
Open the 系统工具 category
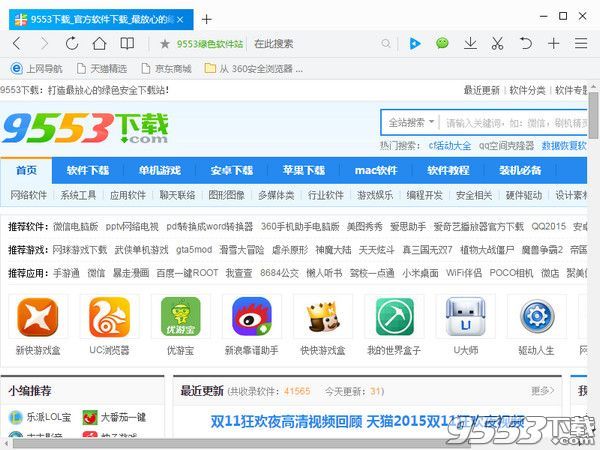pyautogui.click(x=78, y=195)
